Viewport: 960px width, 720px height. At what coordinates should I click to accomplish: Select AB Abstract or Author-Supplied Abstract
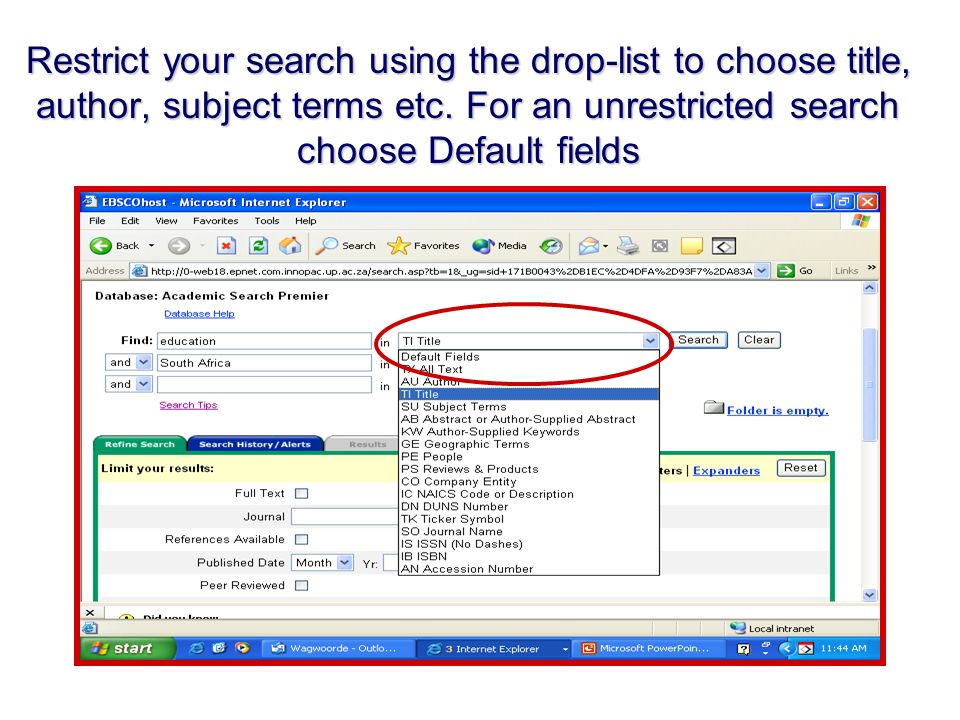pos(529,419)
